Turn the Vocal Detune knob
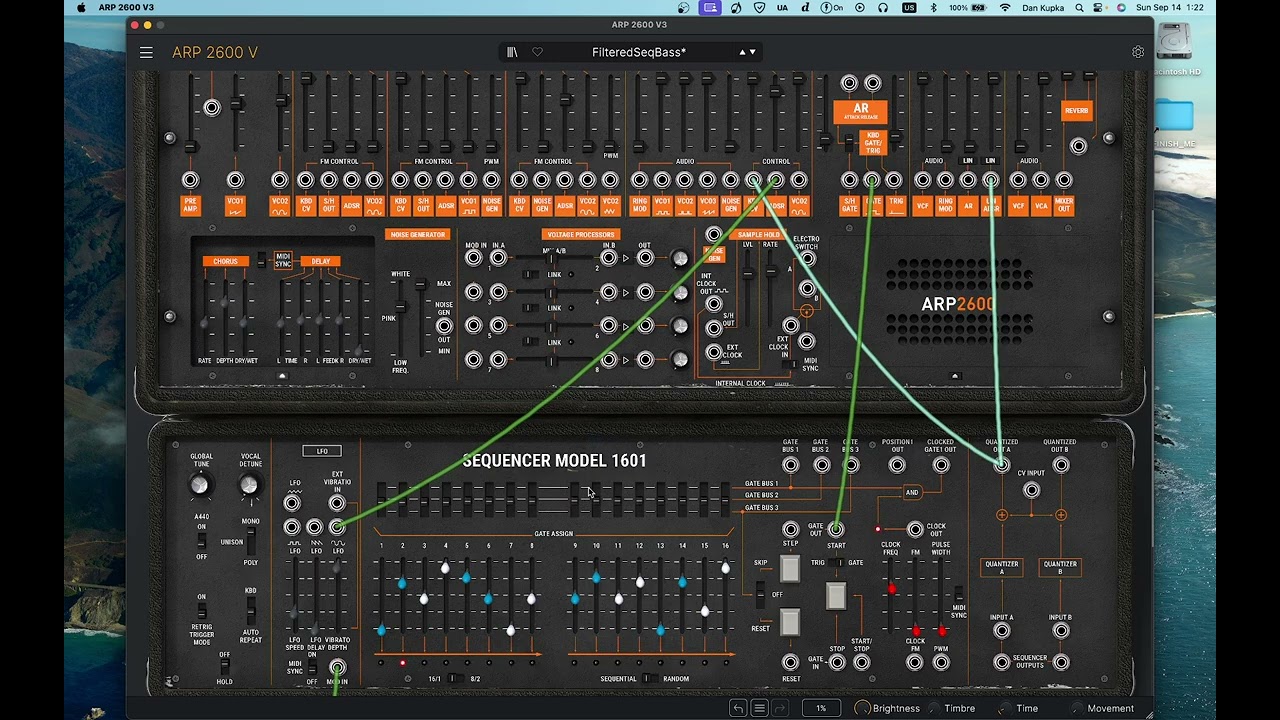 tap(249, 485)
